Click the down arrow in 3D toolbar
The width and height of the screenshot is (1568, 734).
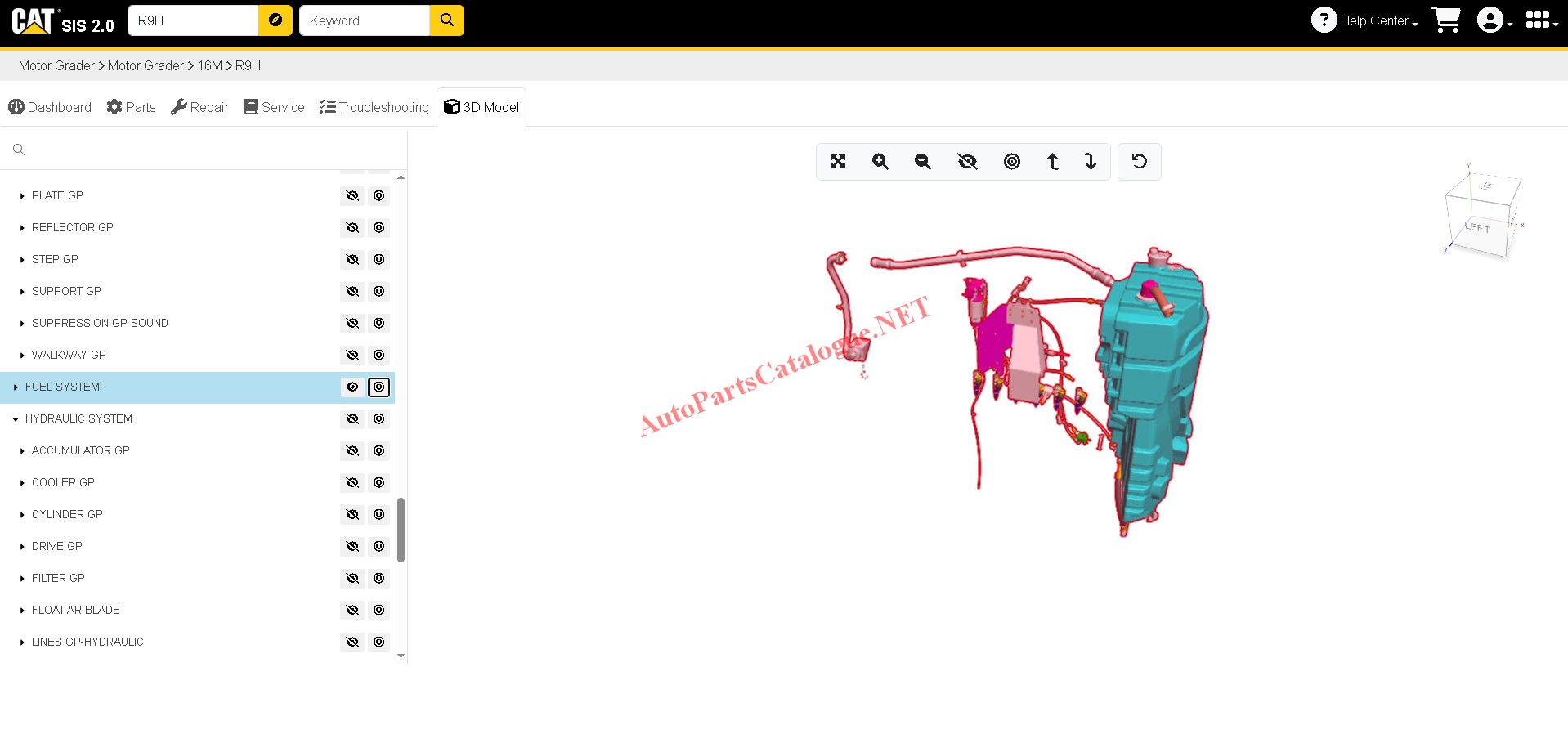pyautogui.click(x=1091, y=162)
